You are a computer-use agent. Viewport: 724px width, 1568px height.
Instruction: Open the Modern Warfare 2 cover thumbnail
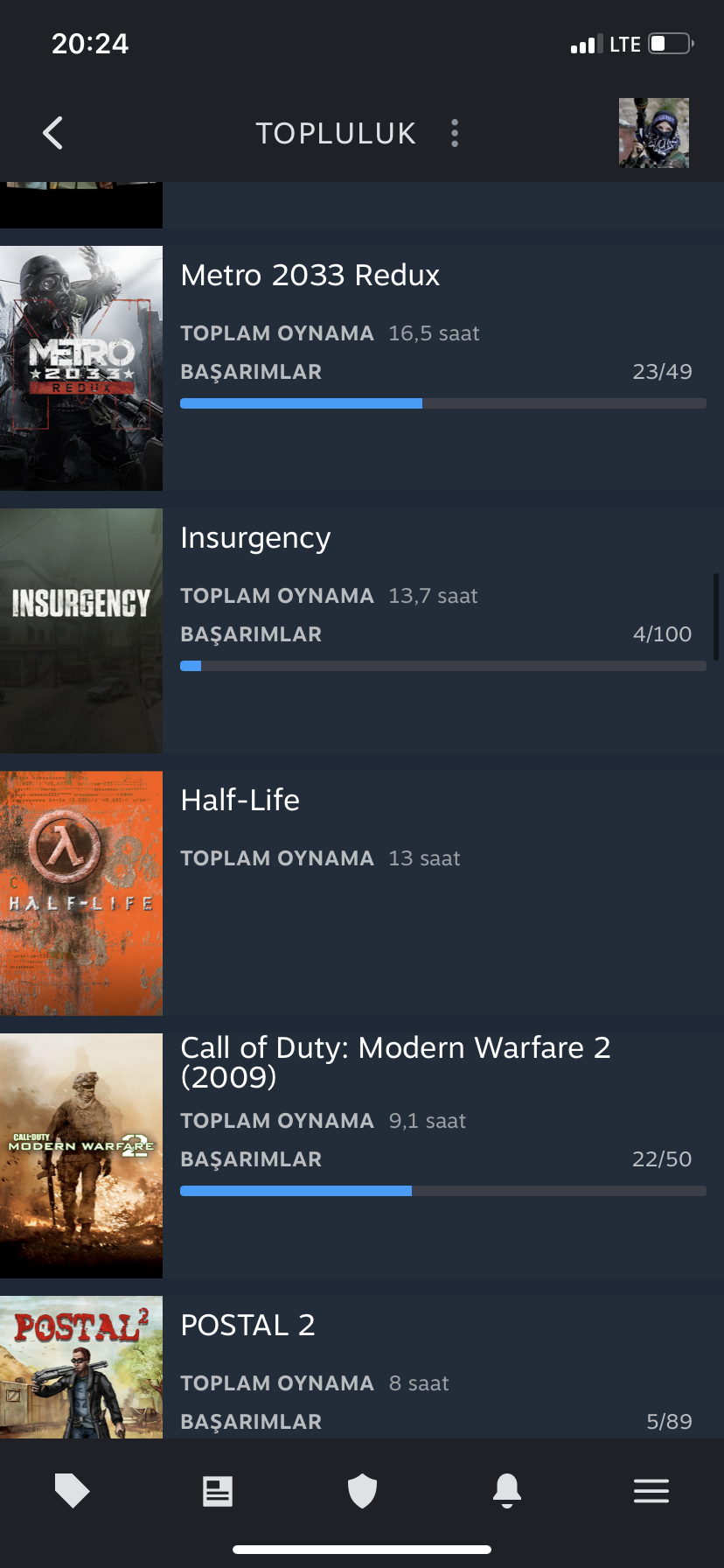pyautogui.click(x=81, y=1156)
